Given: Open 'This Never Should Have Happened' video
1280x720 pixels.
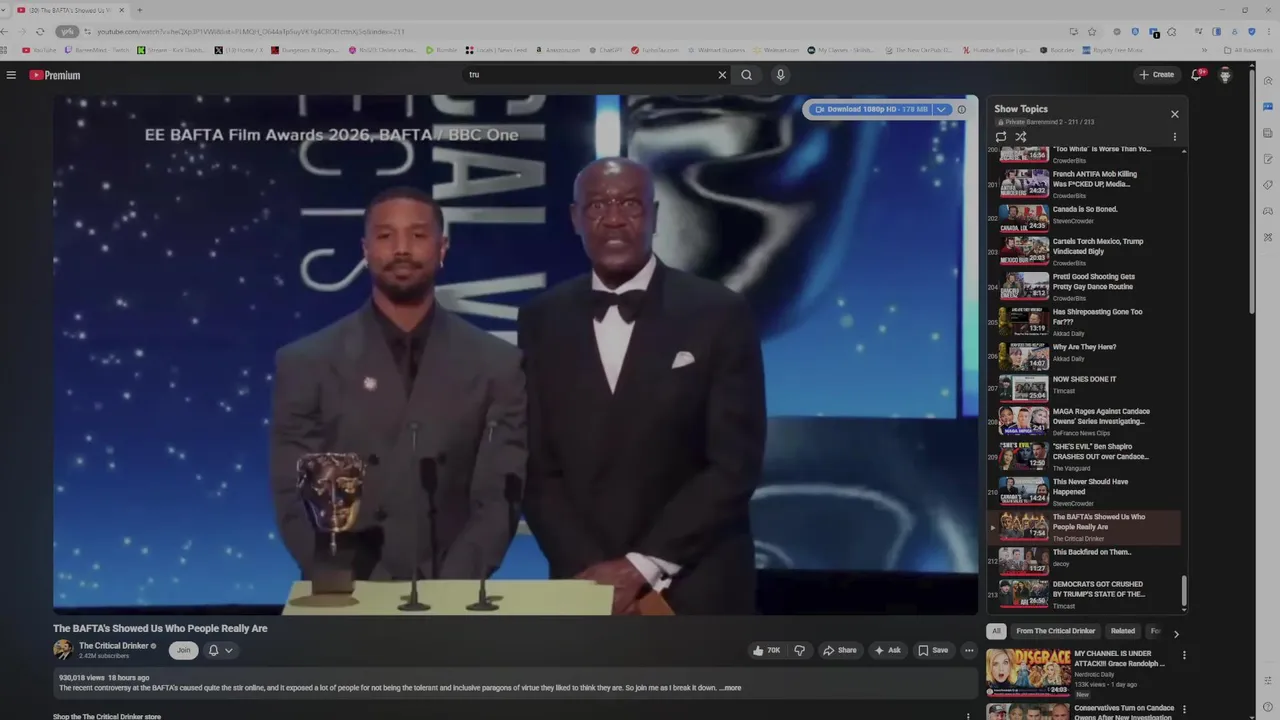Looking at the screenshot, I should point(1086,491).
